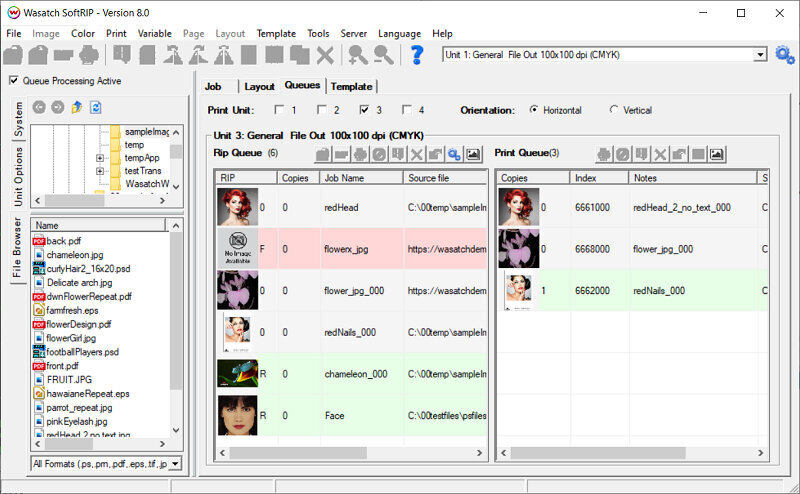Click the image preview icon in Rip Queue toolbar
Viewport: 800px width, 494px height.
(473, 154)
